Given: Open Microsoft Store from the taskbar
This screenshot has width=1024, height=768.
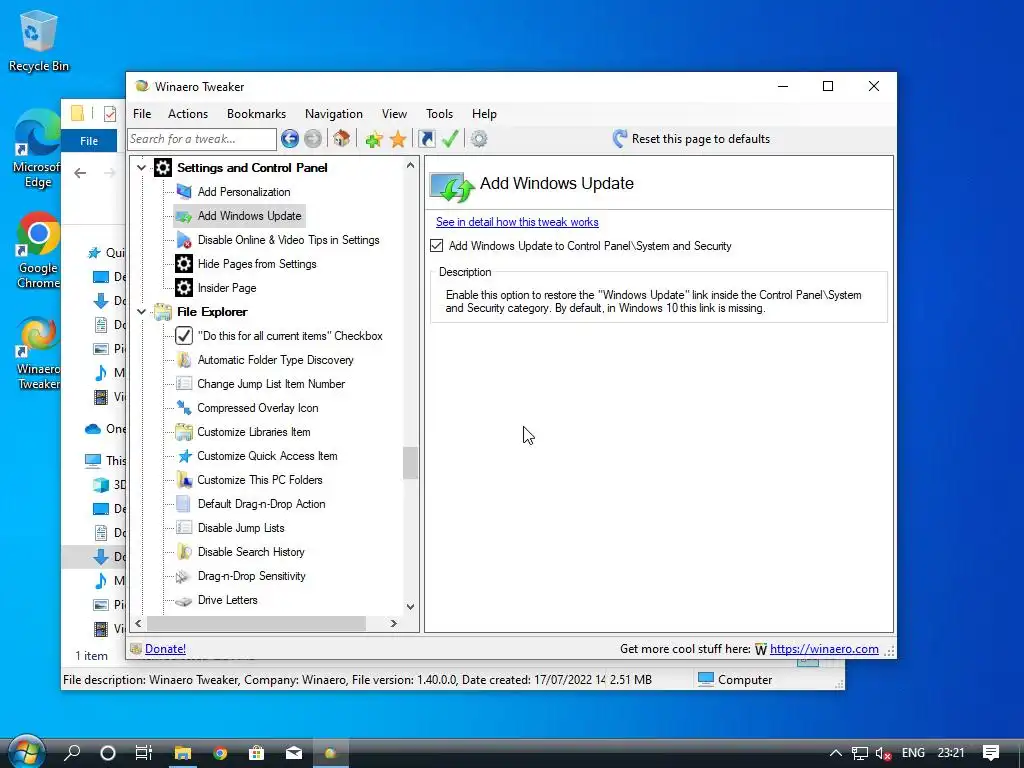Looking at the screenshot, I should 257,753.
